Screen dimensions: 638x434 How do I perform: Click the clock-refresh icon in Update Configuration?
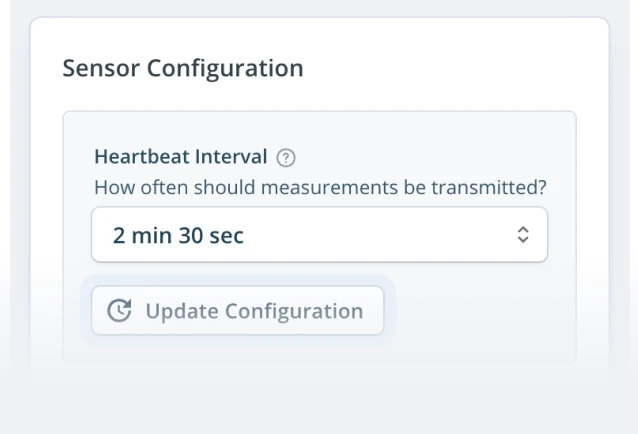click(x=119, y=311)
